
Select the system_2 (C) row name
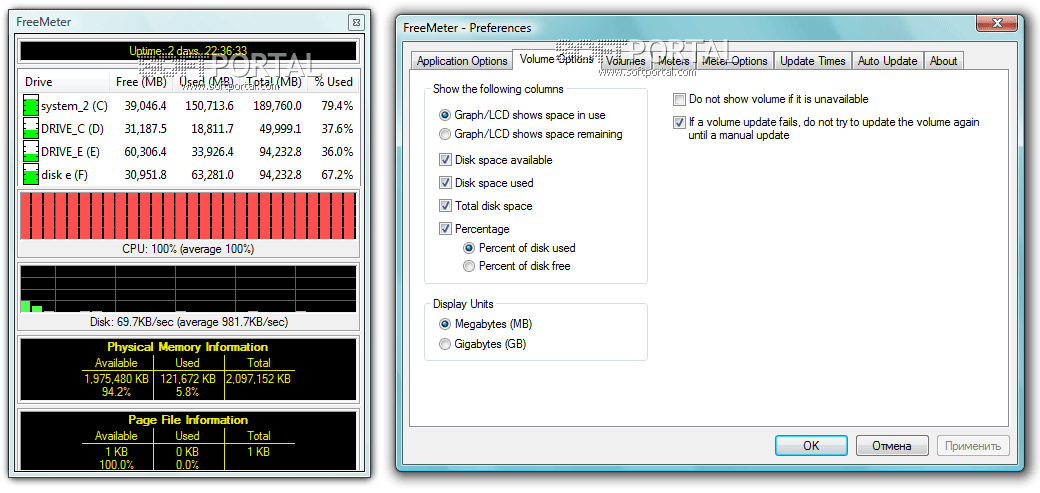74,106
